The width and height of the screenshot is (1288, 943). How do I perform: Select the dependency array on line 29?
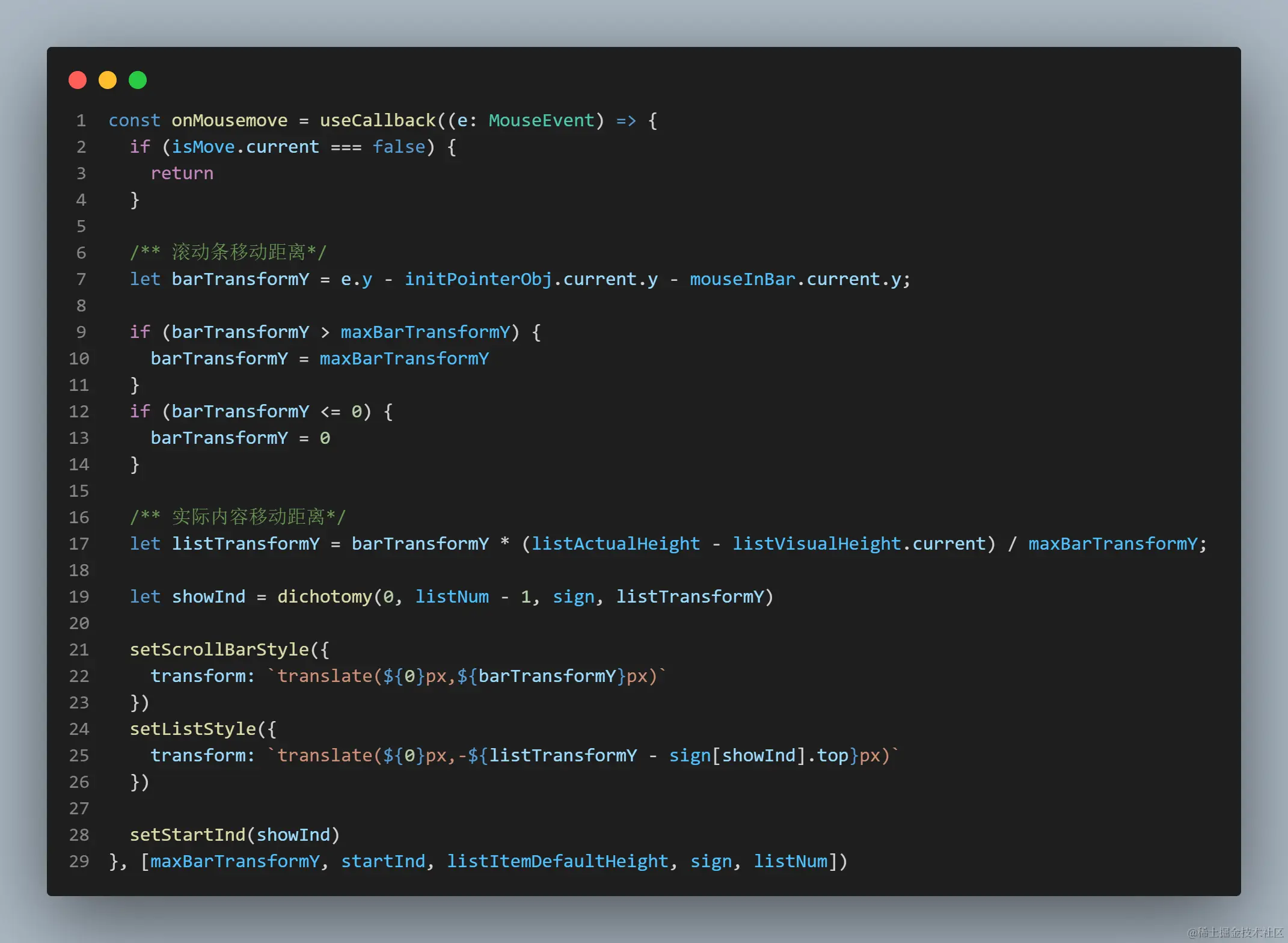(493, 861)
